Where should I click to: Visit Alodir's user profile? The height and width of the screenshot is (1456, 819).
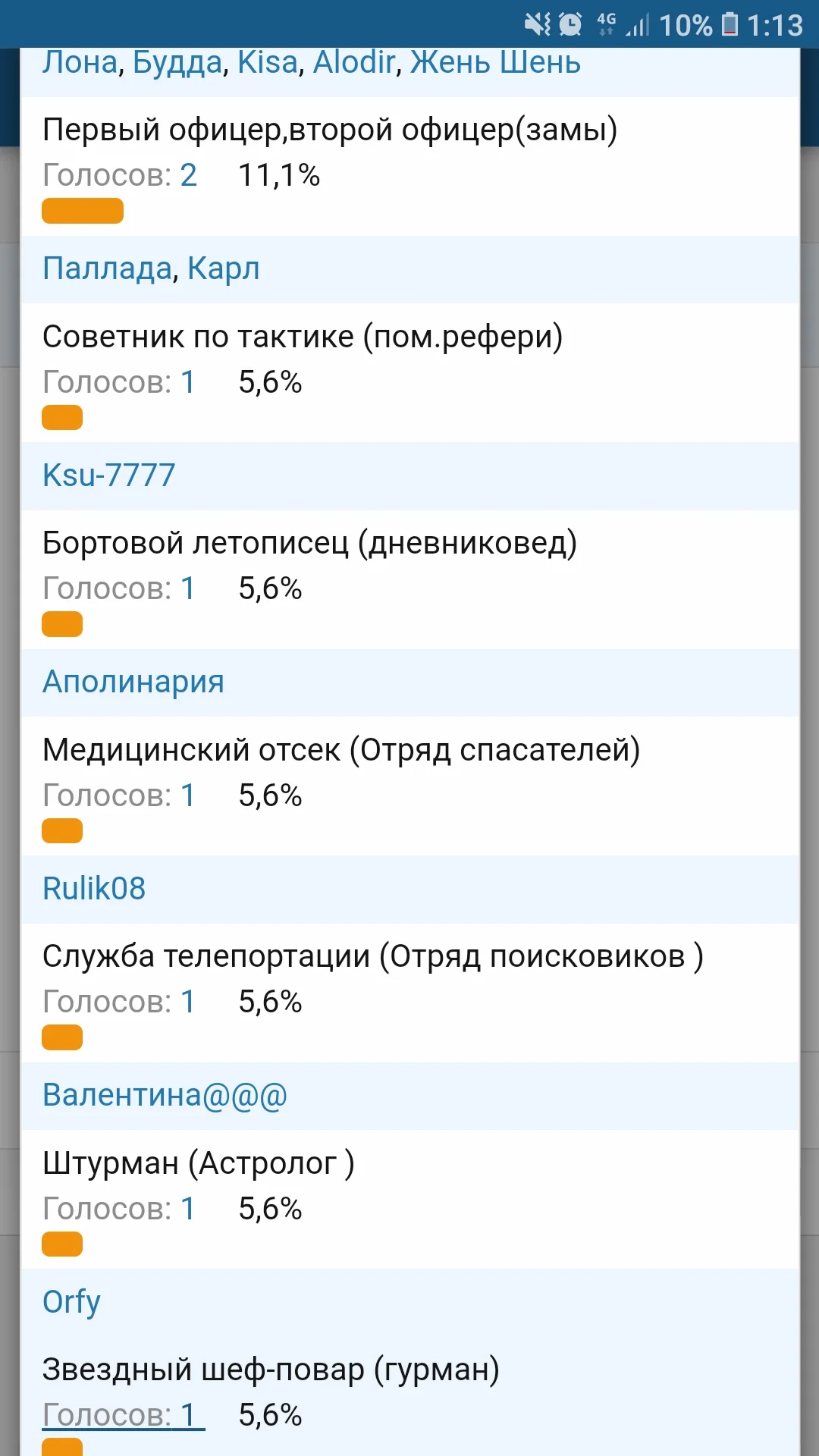coord(354,62)
